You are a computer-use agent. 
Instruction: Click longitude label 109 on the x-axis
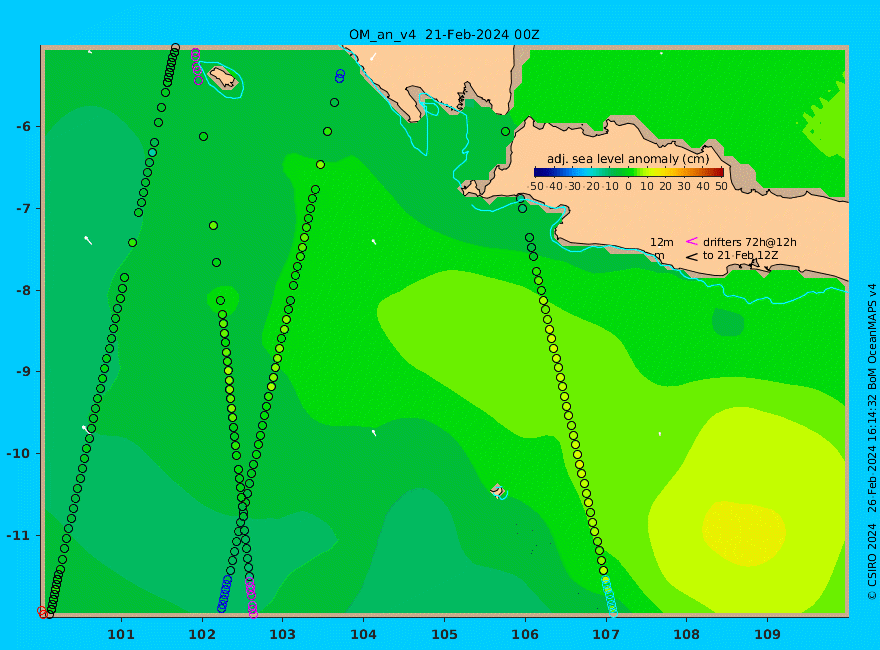[767, 635]
